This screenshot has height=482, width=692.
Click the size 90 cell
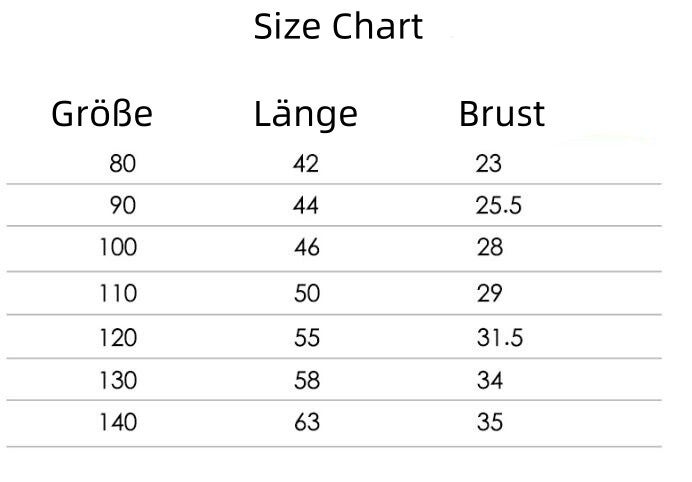122,206
